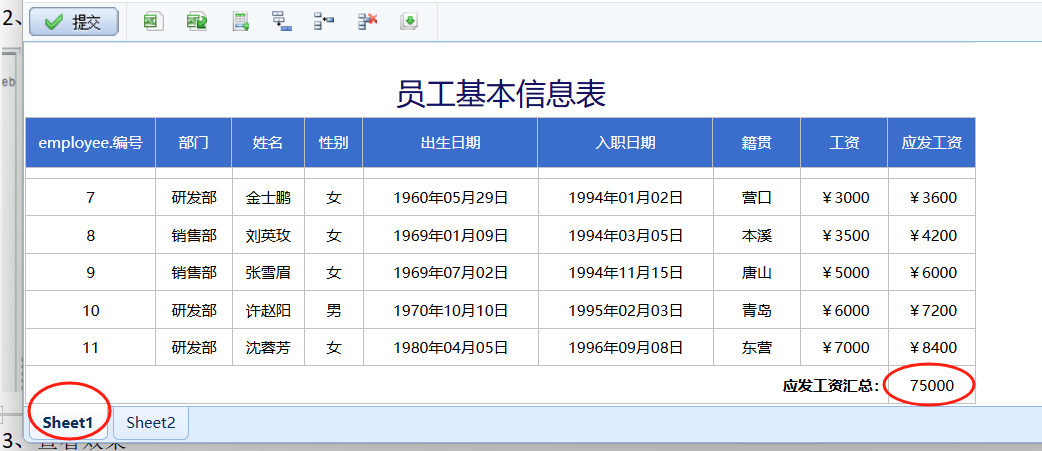
Task: Click the sheet icon with green plus
Action: tap(240, 22)
